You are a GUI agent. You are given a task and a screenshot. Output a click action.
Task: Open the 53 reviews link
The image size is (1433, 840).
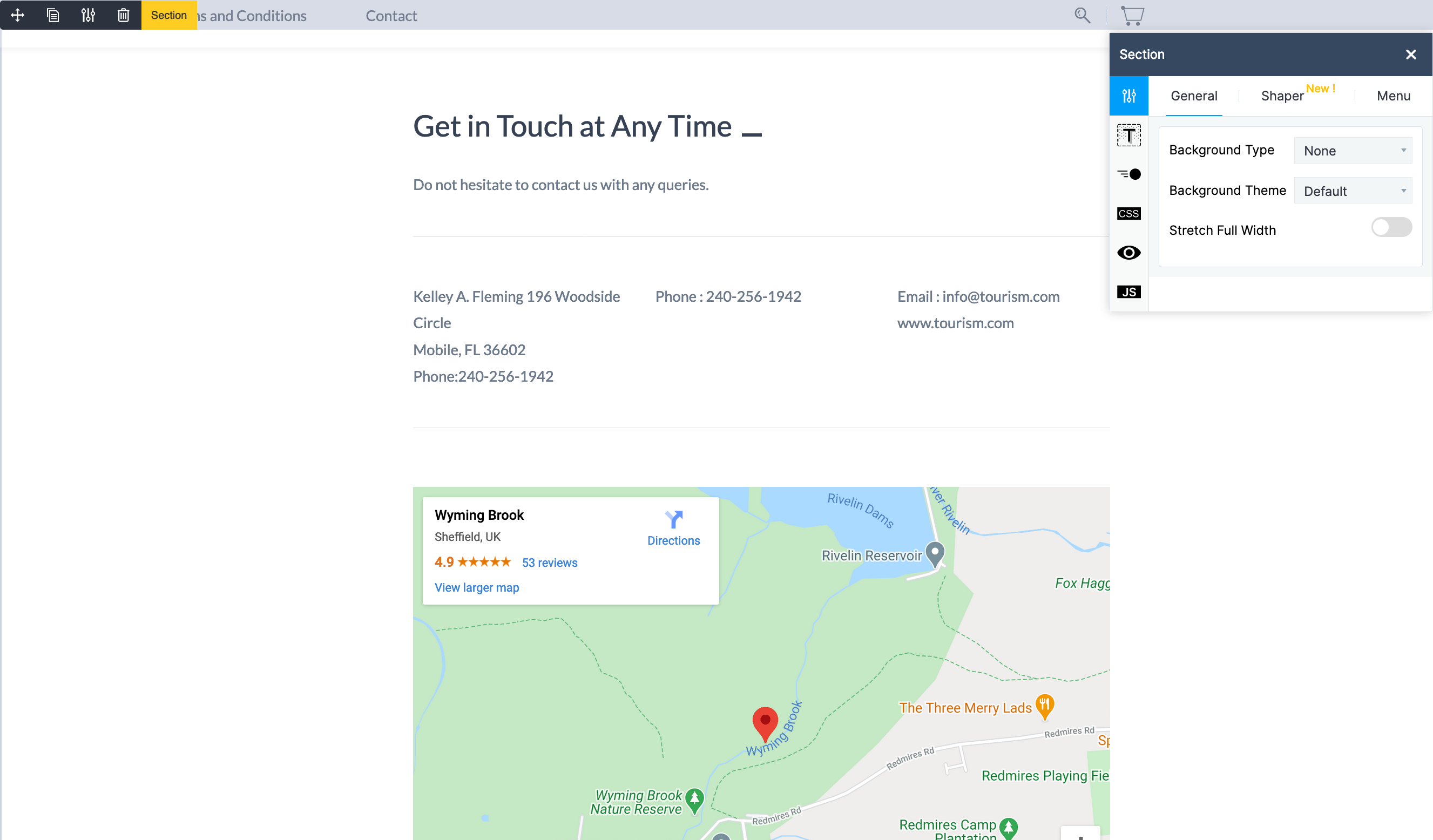click(549, 563)
